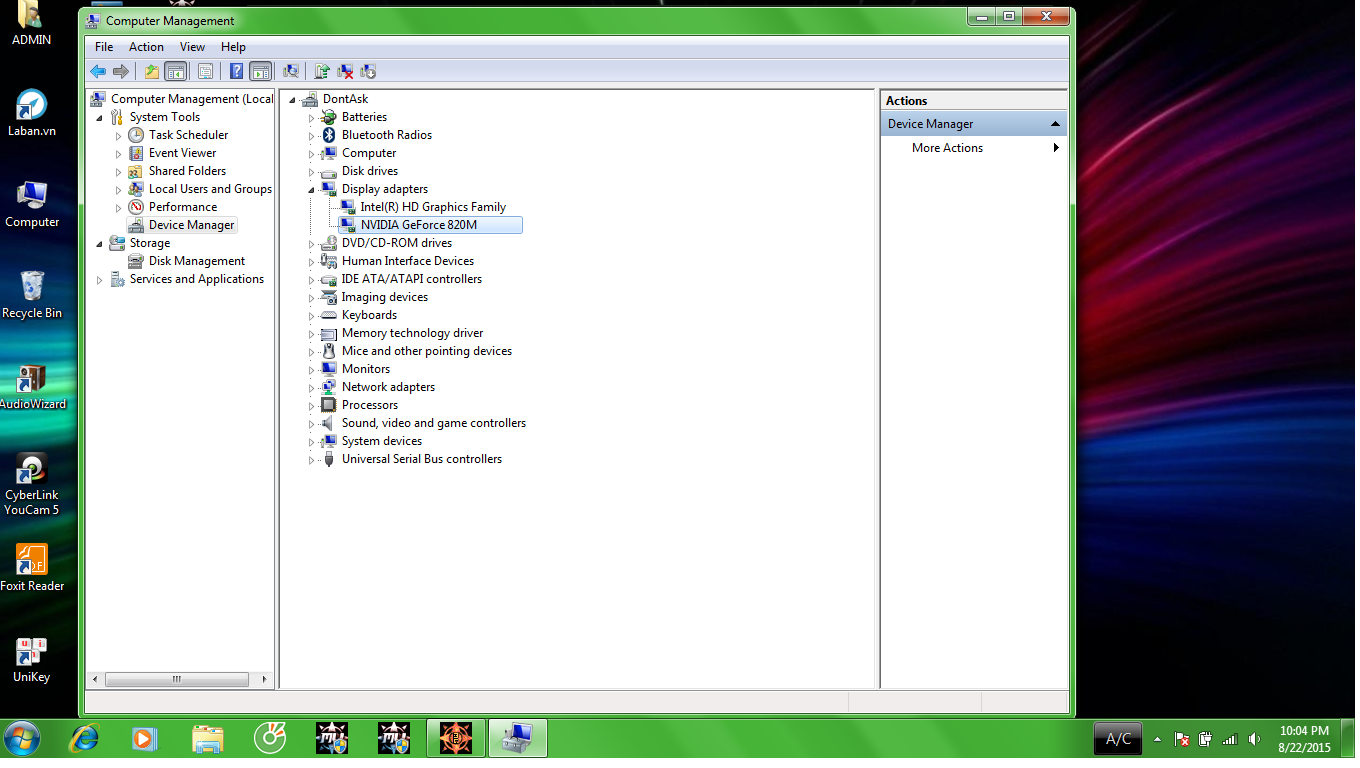Open the File menu
This screenshot has width=1360, height=768.
pos(104,47)
